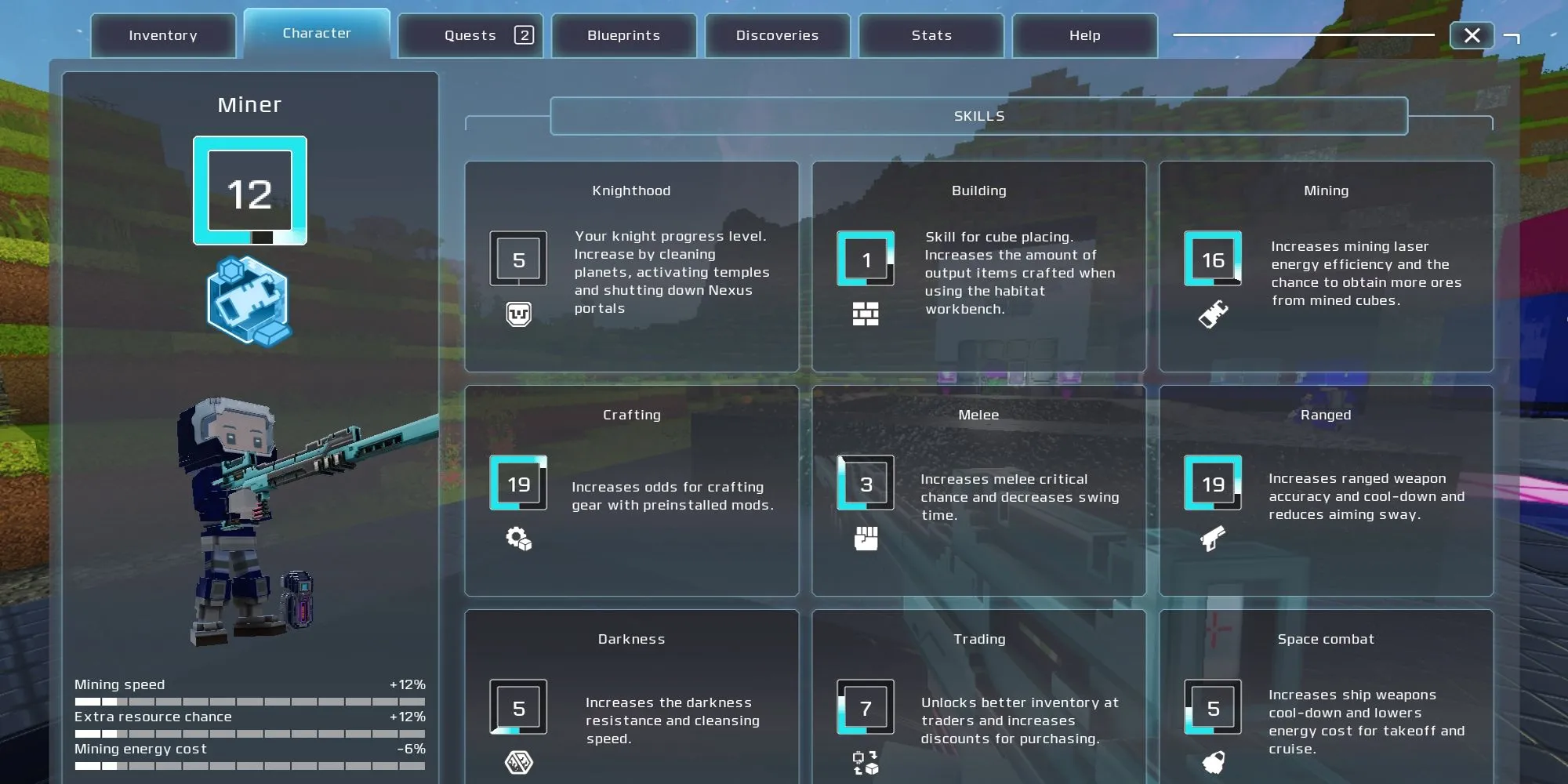Image resolution: width=1568 pixels, height=784 pixels.
Task: Click the Crafting level 19 box
Action: tap(518, 484)
